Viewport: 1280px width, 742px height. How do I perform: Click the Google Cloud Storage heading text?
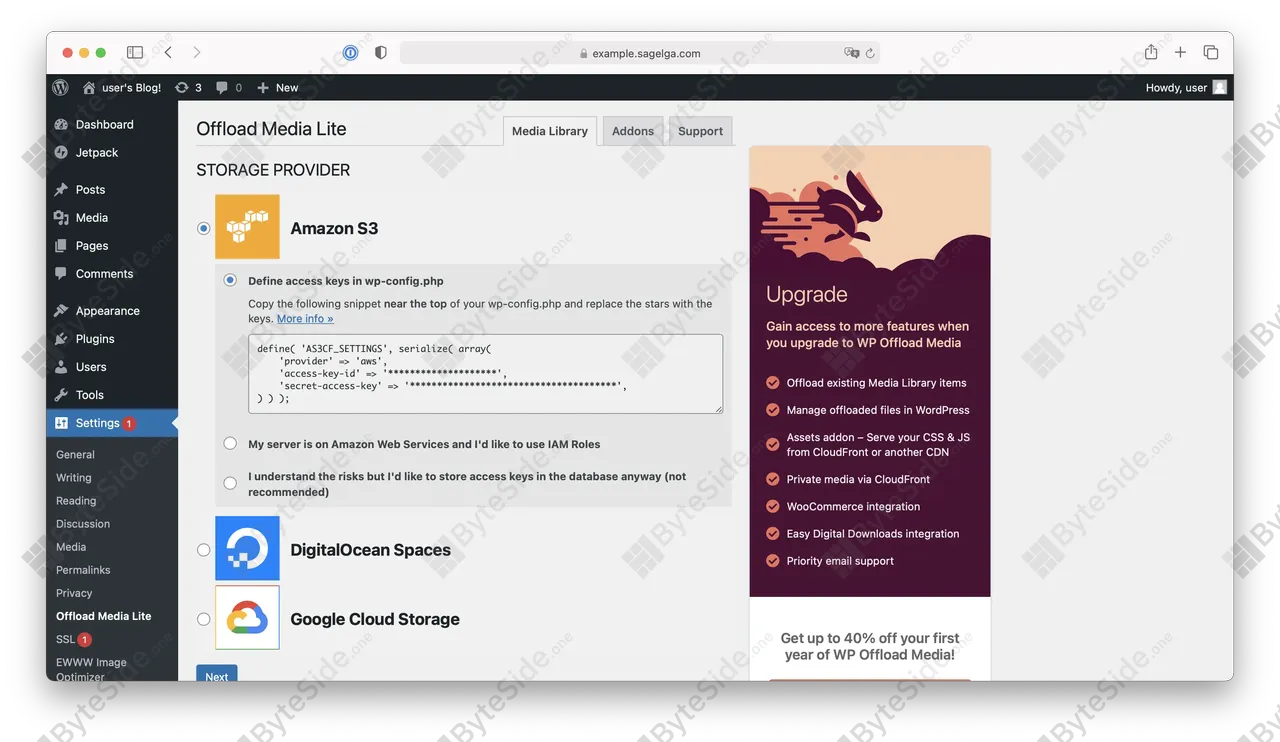pos(375,619)
